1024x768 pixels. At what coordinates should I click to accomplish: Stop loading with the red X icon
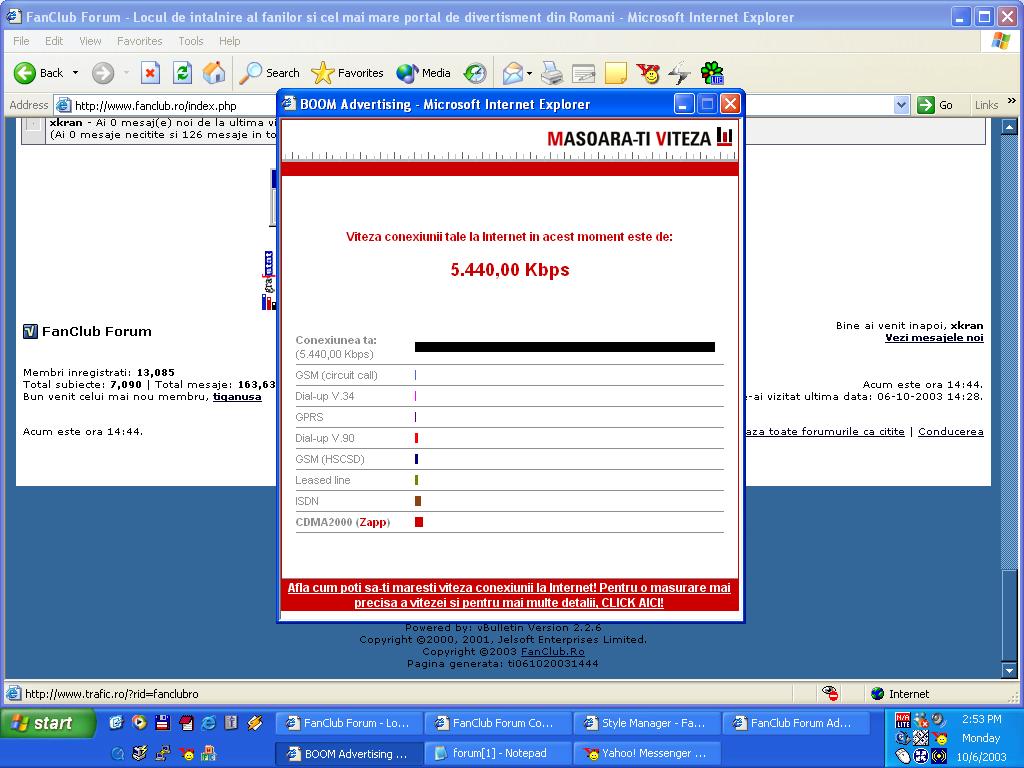click(150, 73)
